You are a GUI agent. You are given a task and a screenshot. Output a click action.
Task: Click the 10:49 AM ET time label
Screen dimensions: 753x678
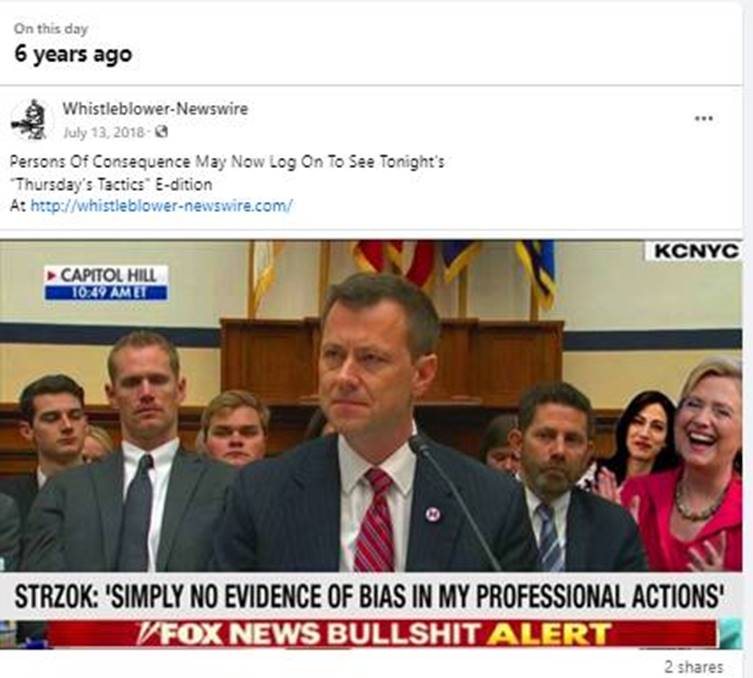click(x=106, y=292)
